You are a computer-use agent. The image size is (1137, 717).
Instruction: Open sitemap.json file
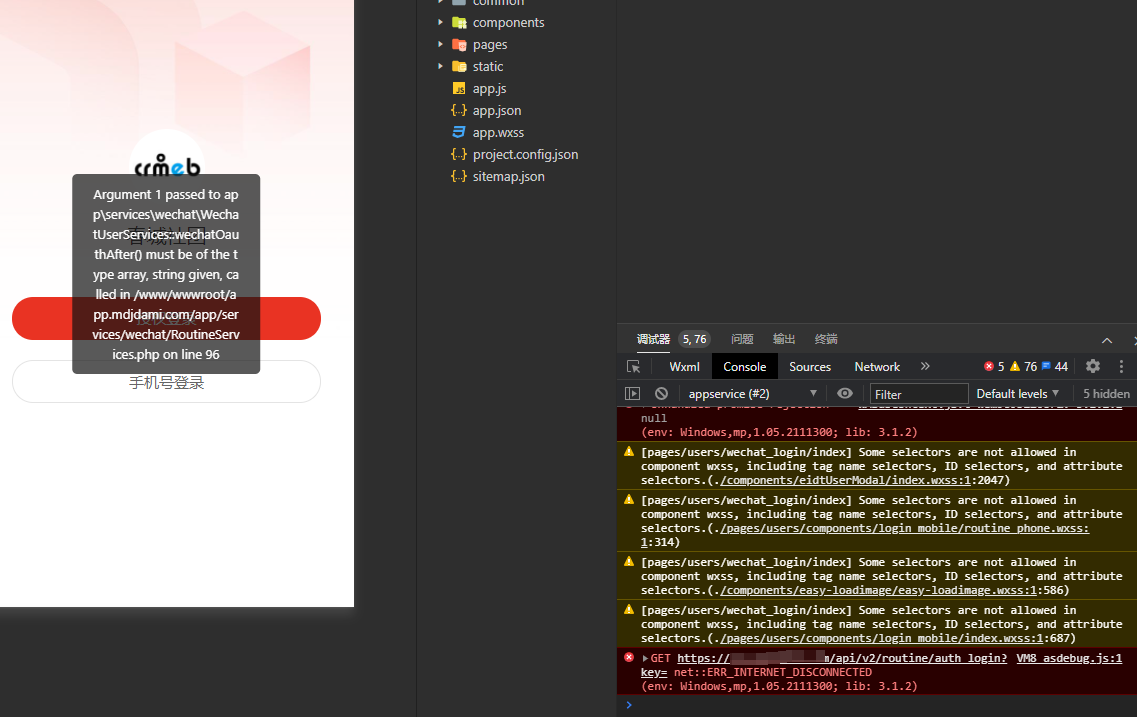pyautogui.click(x=508, y=176)
